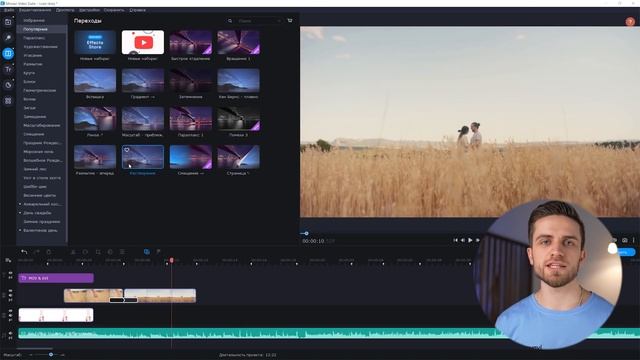Open the Effects Store thumbnail
640x360 pixels.
pos(95,42)
